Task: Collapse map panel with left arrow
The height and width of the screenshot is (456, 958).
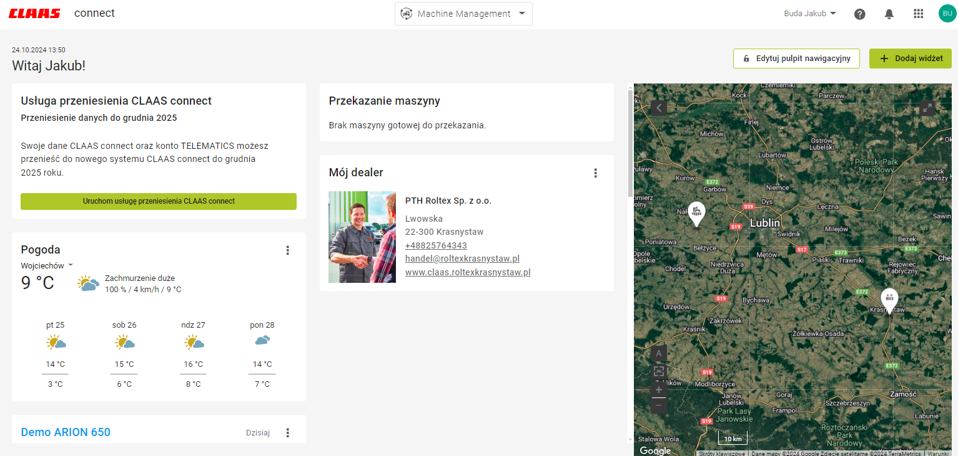Action: 658,107
